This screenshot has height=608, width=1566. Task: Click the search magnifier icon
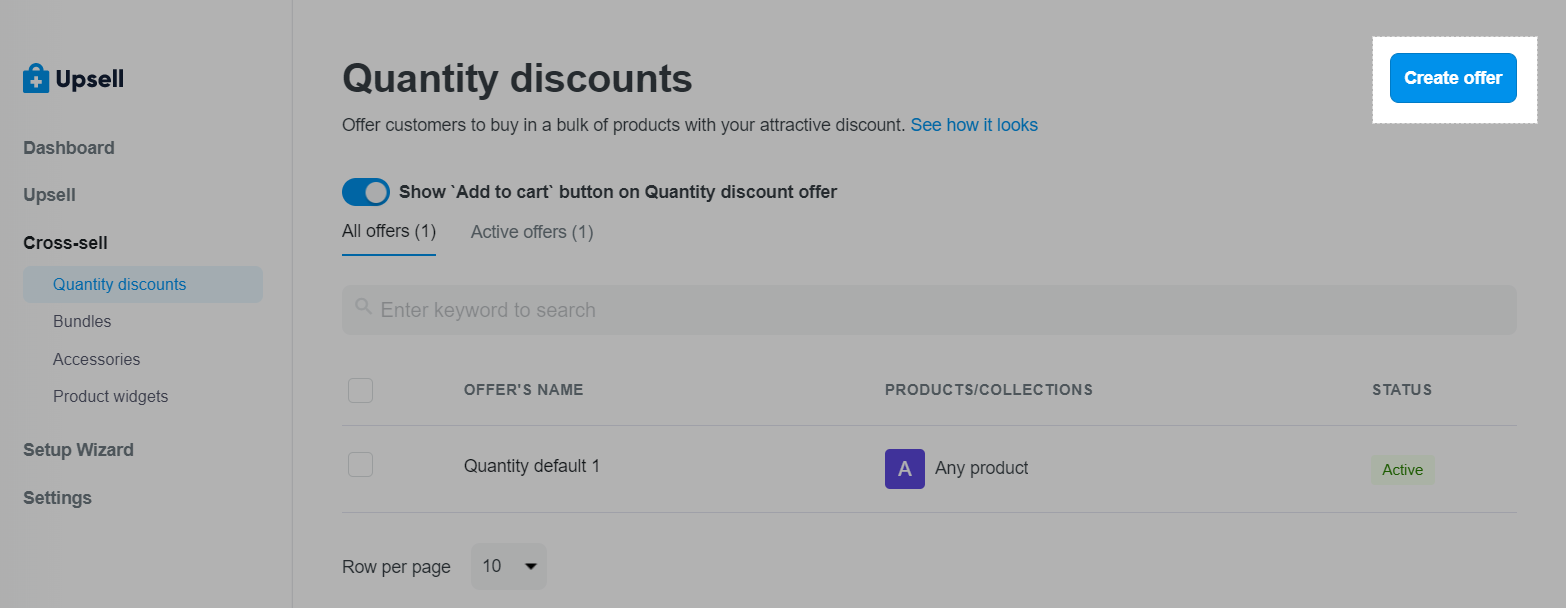pos(363,307)
